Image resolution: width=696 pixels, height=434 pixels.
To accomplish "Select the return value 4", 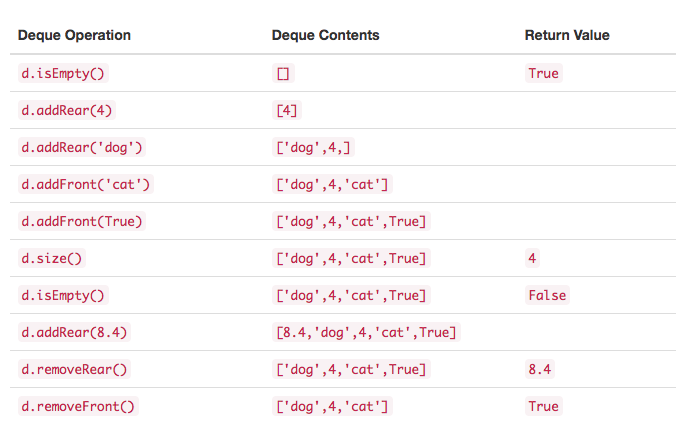I will click(532, 258).
